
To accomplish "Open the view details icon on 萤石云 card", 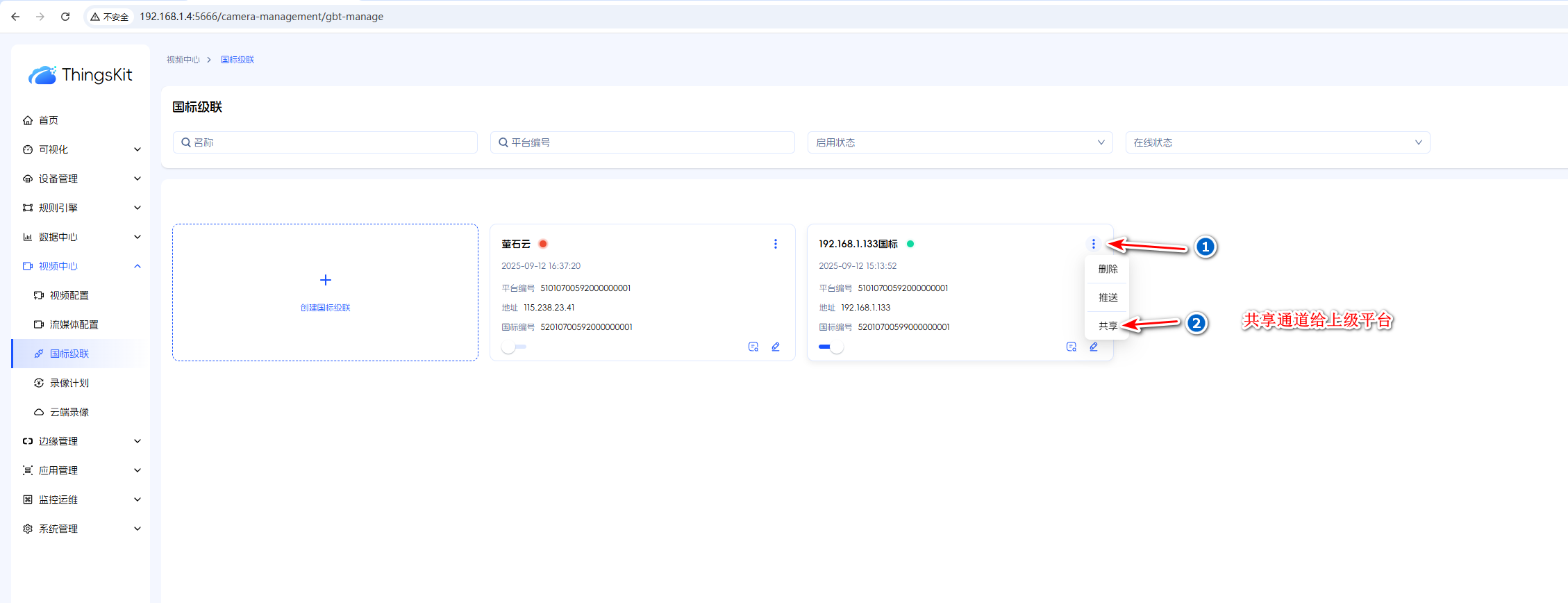I will click(753, 347).
